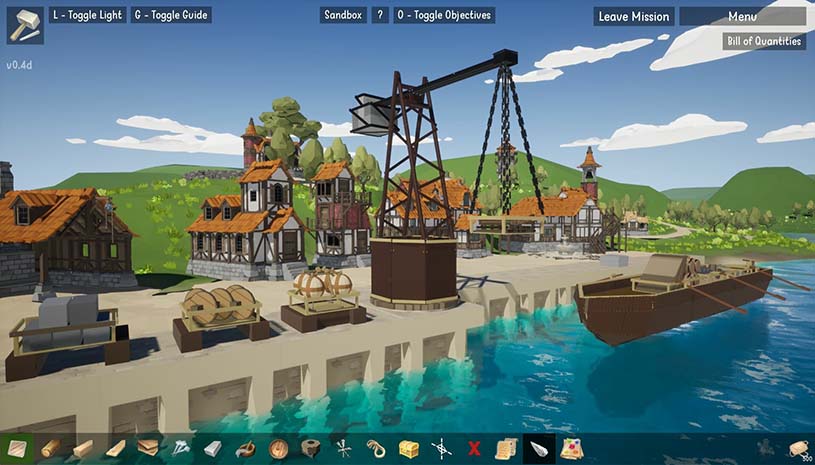The width and height of the screenshot is (815, 465).
Task: Open the question mark help button
Action: click(380, 15)
